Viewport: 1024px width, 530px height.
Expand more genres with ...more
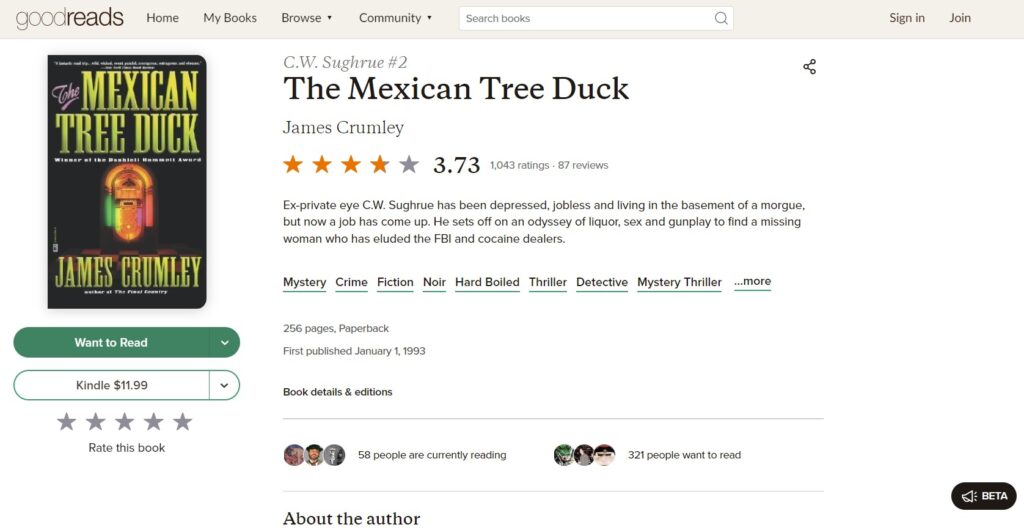pyautogui.click(x=752, y=281)
